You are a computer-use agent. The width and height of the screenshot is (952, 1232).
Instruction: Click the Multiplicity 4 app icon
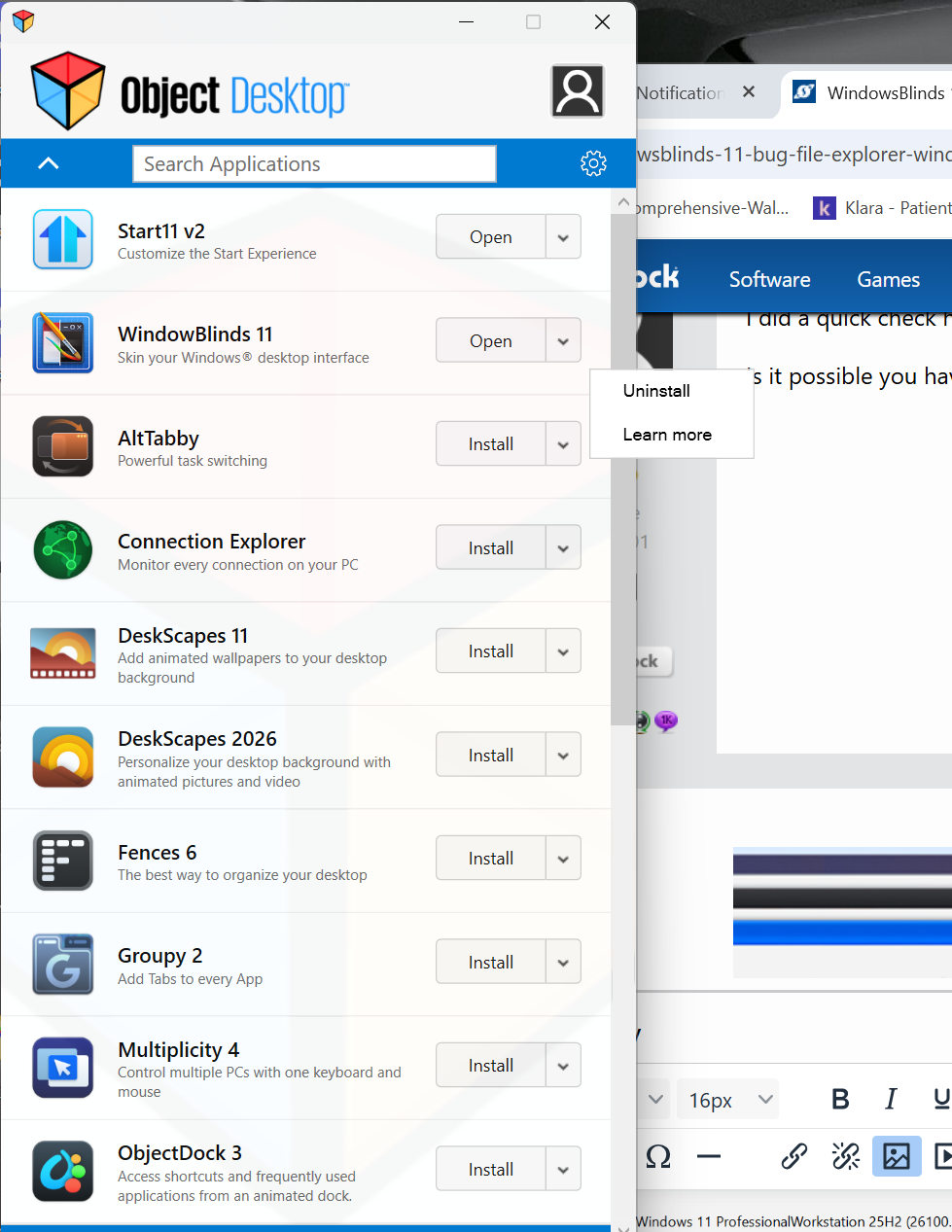tap(63, 1067)
